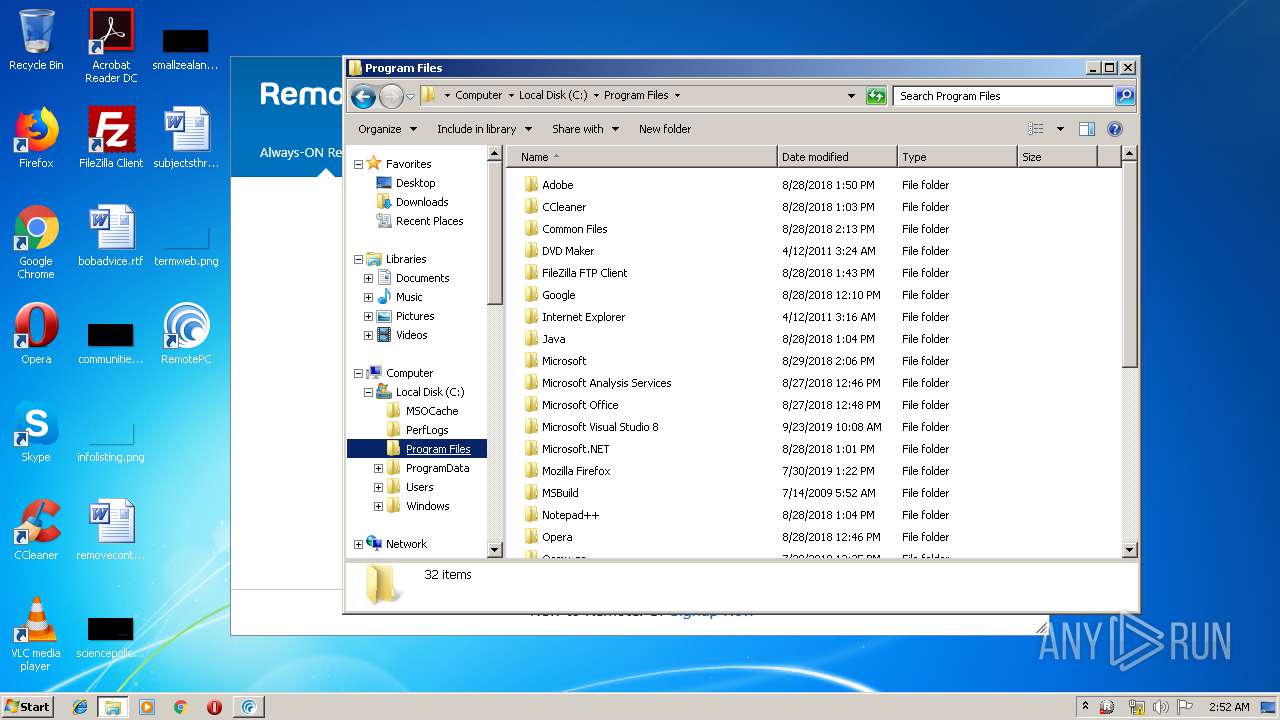Screen dimensions: 1280x720
Task: Toggle the preview pane icon
Action: point(1087,129)
